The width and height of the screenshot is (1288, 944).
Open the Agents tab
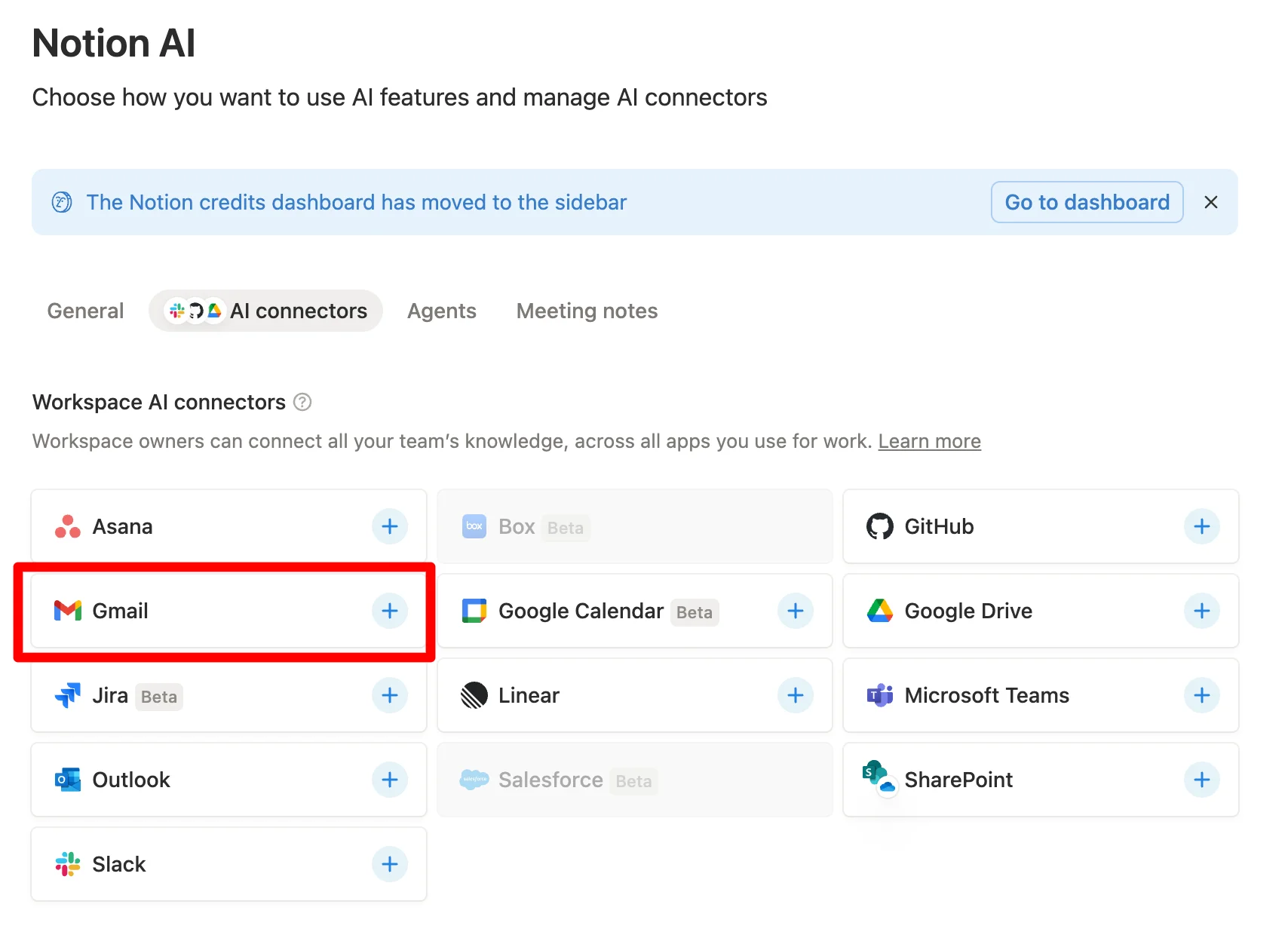click(442, 311)
